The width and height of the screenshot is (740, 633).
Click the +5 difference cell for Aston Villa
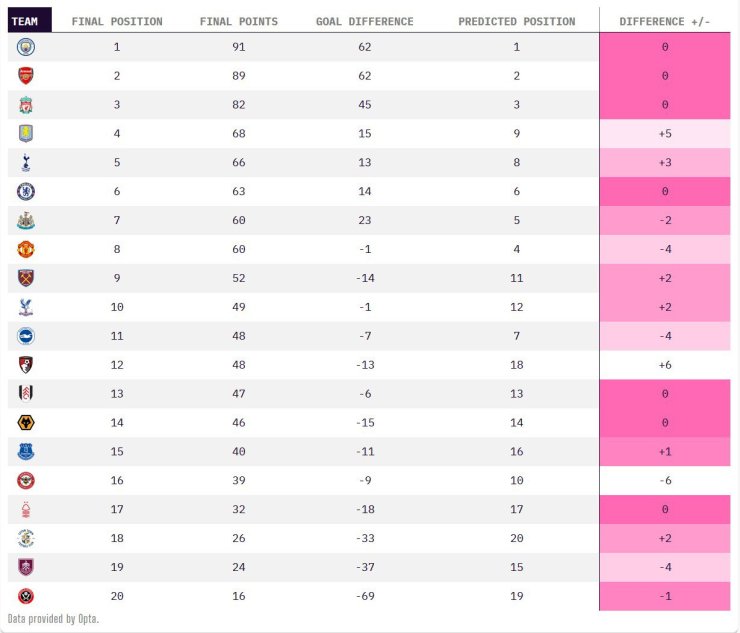point(665,134)
